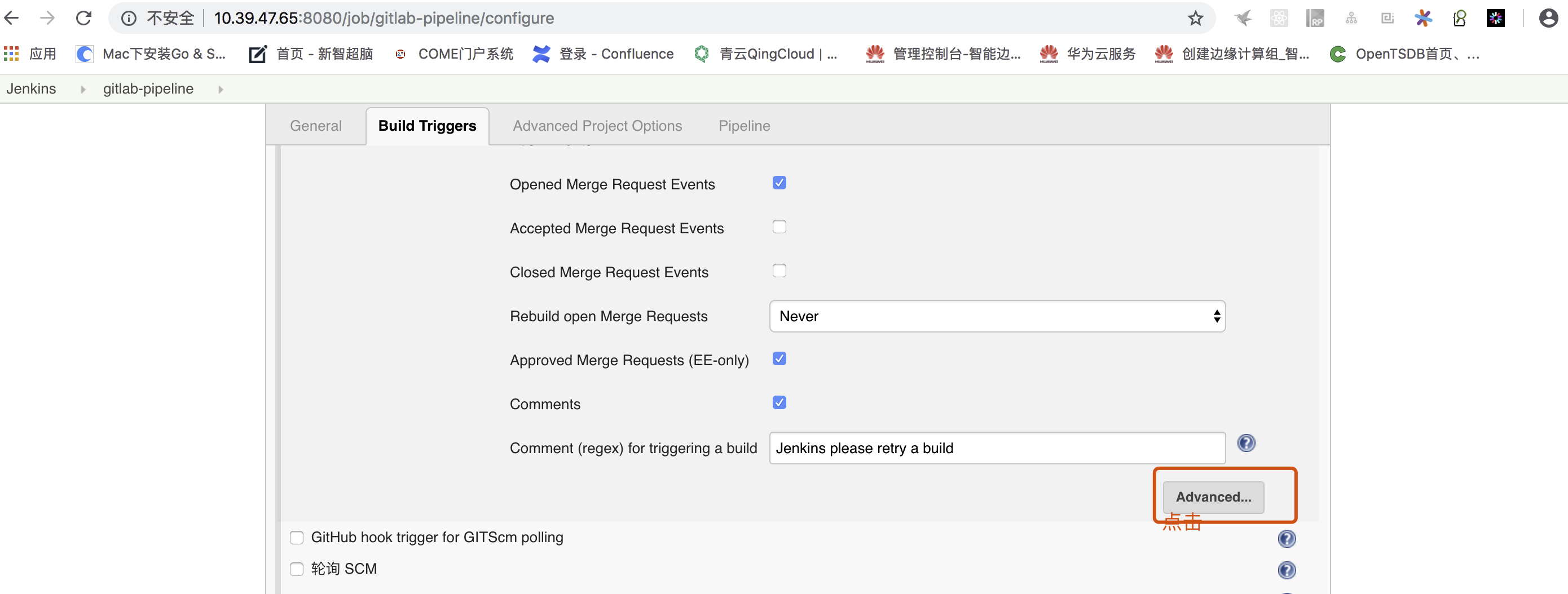Open Rebuild open Merge Requests dropdown

(x=997, y=316)
